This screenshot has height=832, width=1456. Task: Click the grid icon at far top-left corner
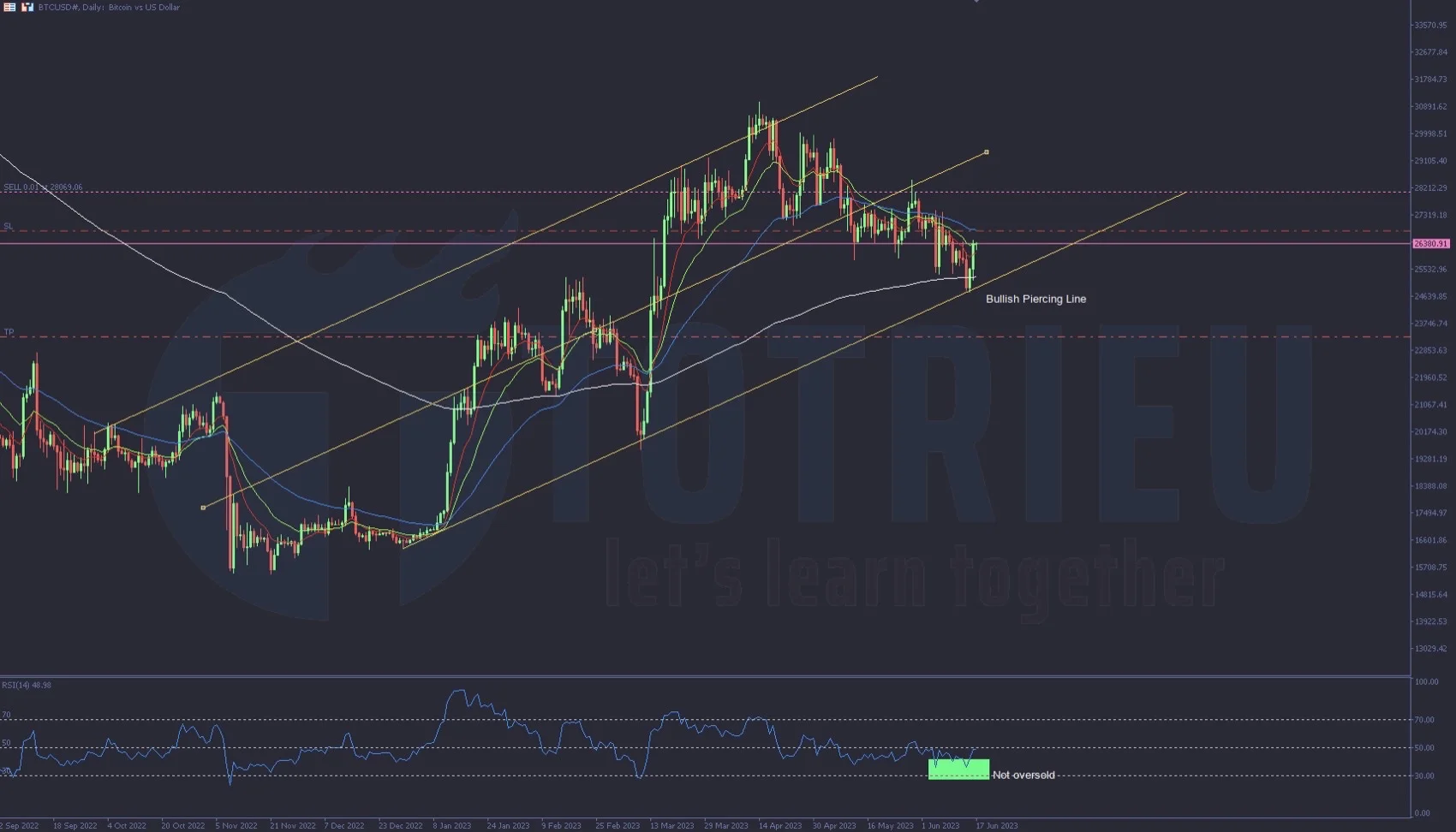point(9,8)
